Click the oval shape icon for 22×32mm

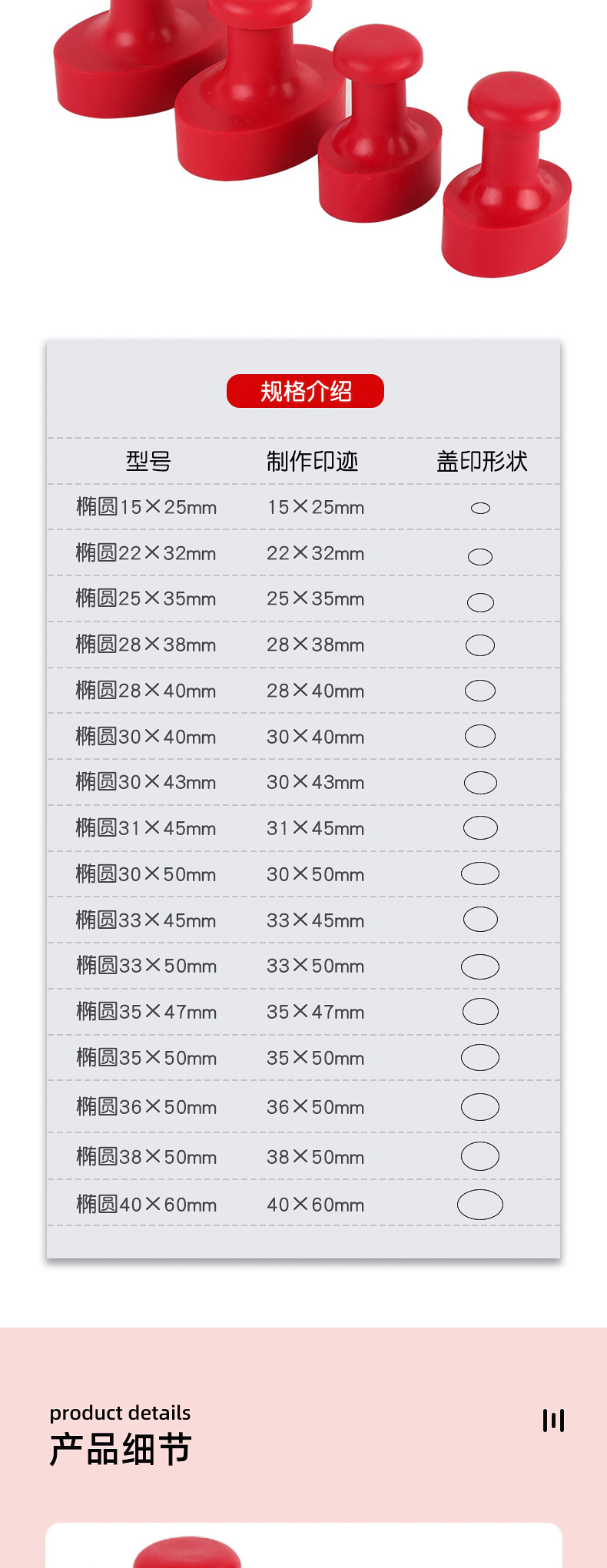(x=480, y=556)
